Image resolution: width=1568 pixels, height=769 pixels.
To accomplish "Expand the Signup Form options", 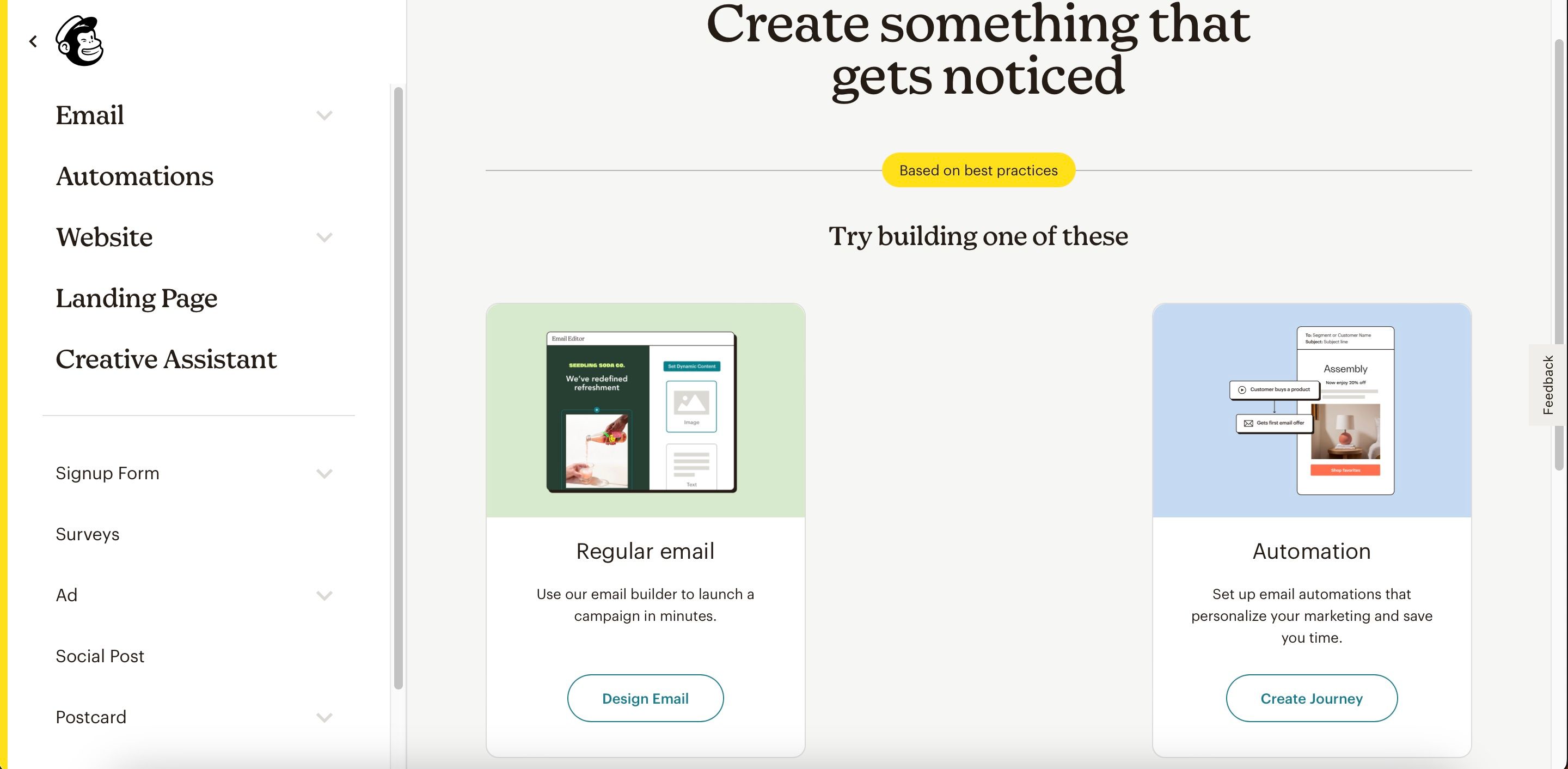I will click(x=324, y=473).
